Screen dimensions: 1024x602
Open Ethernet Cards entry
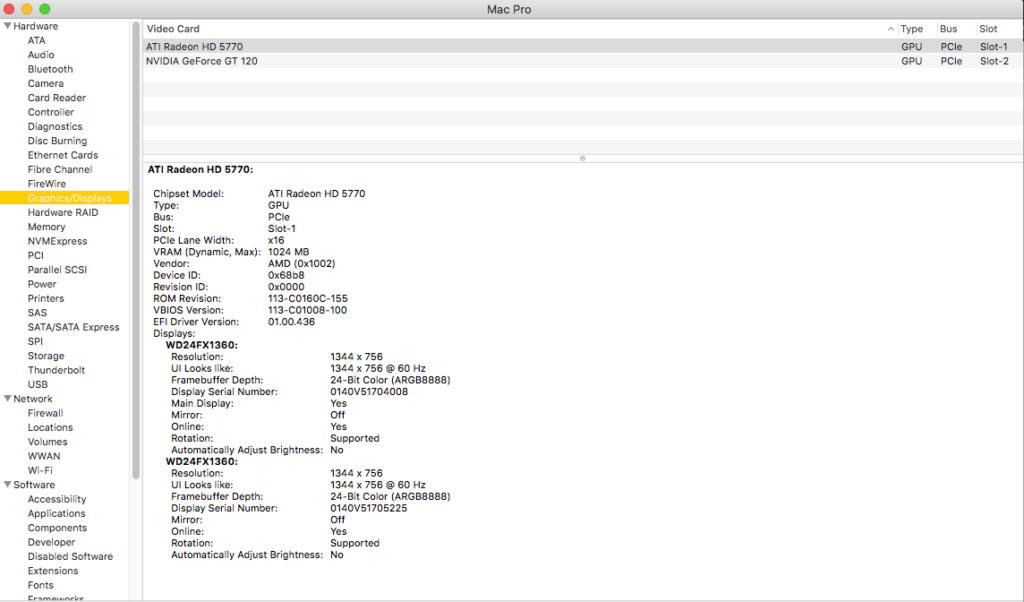tap(63, 155)
